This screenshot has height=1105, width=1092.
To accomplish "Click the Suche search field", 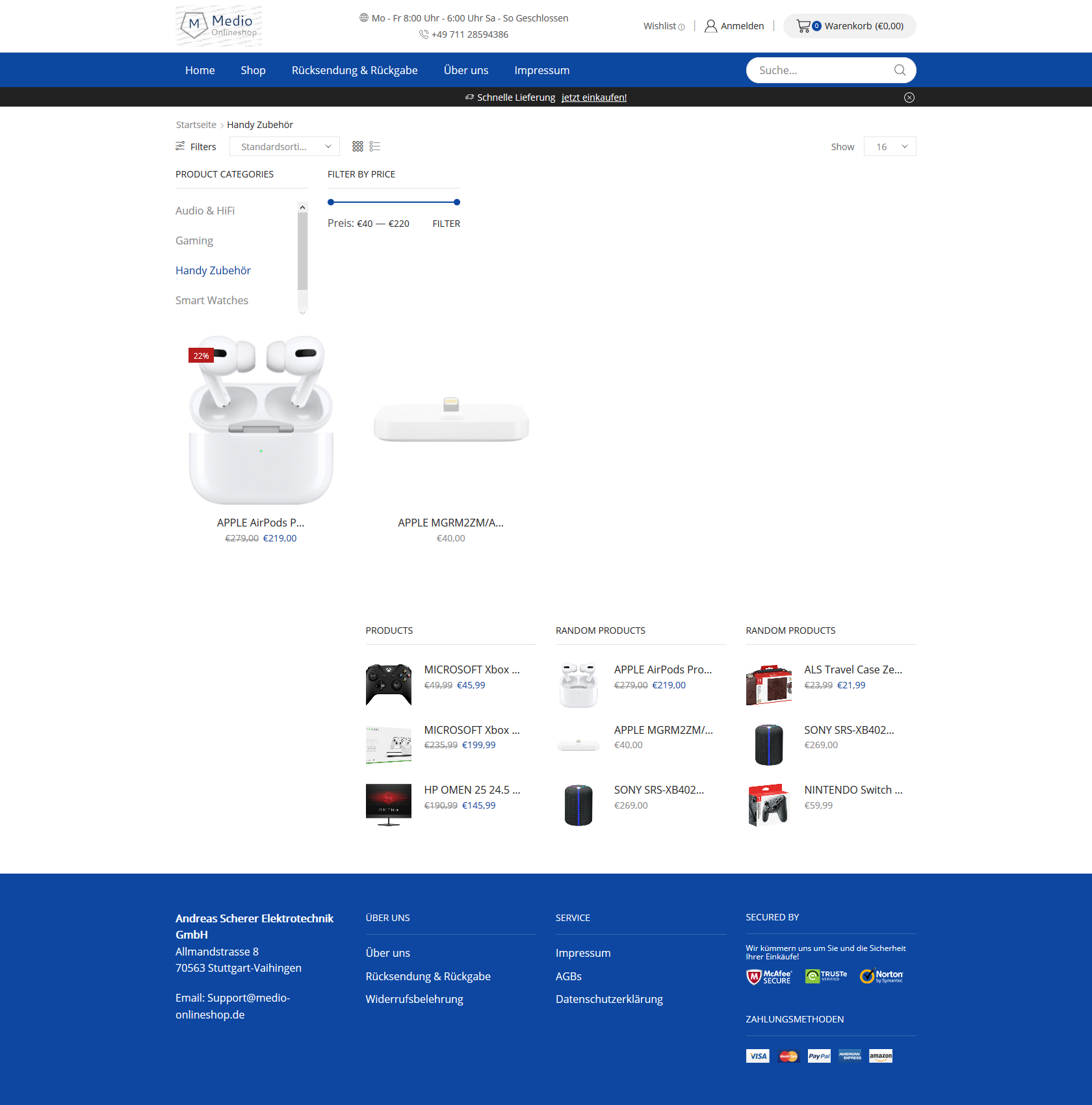I will 831,70.
